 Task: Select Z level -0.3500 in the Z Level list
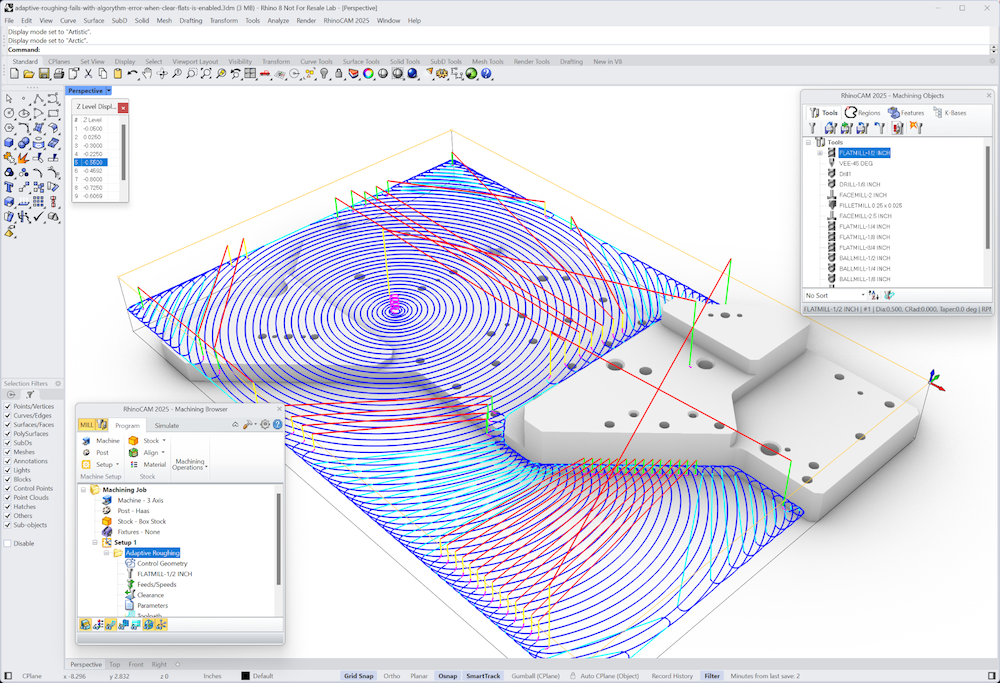pyautogui.click(x=95, y=161)
